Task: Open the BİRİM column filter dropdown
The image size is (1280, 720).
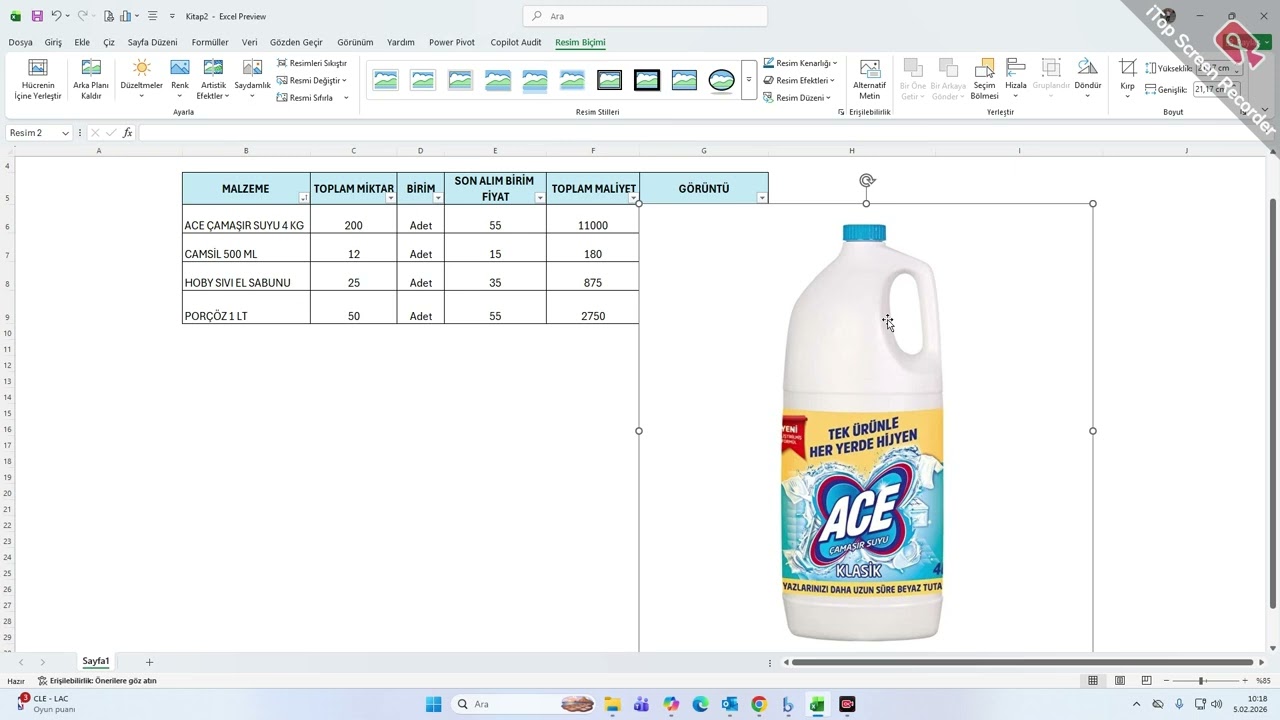Action: [438, 198]
